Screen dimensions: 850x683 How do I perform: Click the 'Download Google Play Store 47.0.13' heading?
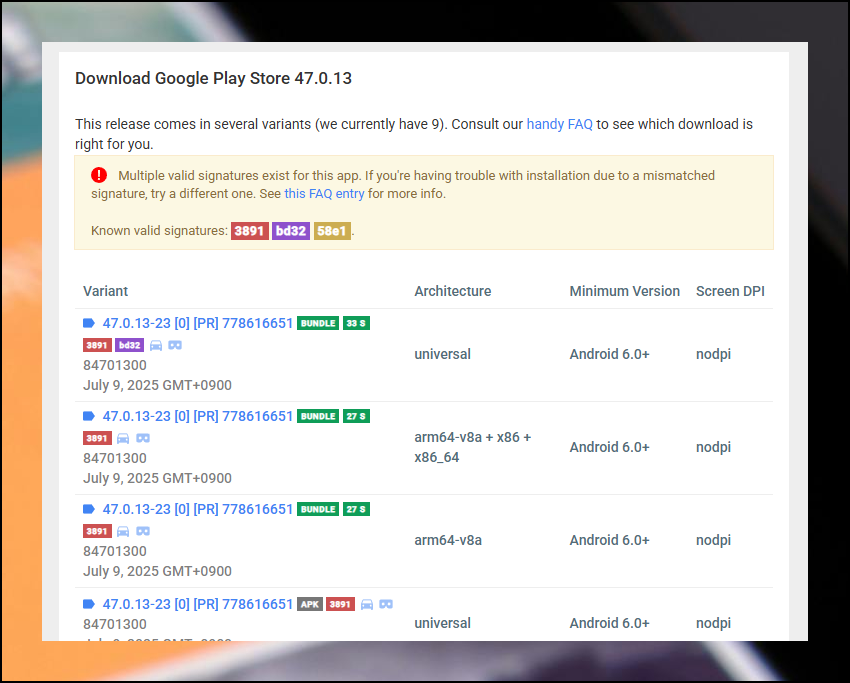[x=213, y=79]
